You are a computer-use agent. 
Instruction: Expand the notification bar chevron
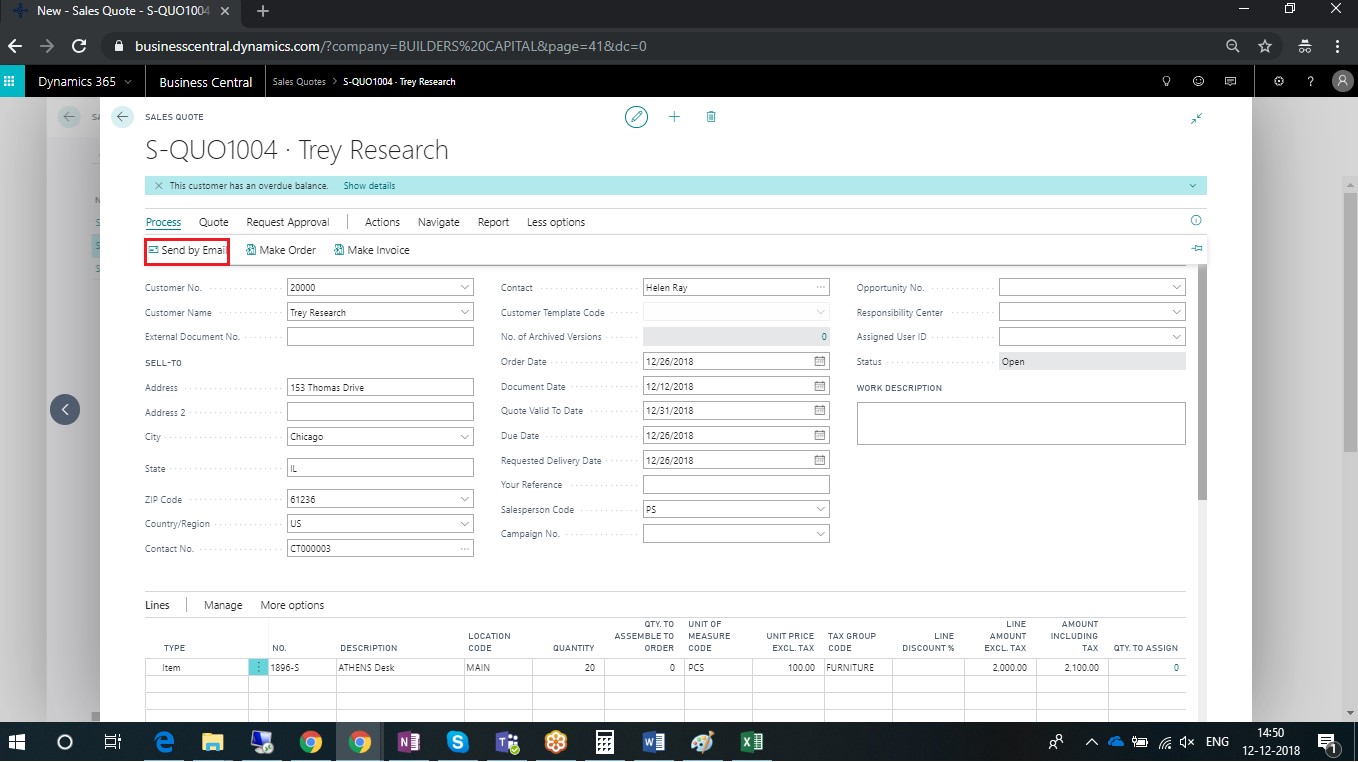pos(1192,186)
